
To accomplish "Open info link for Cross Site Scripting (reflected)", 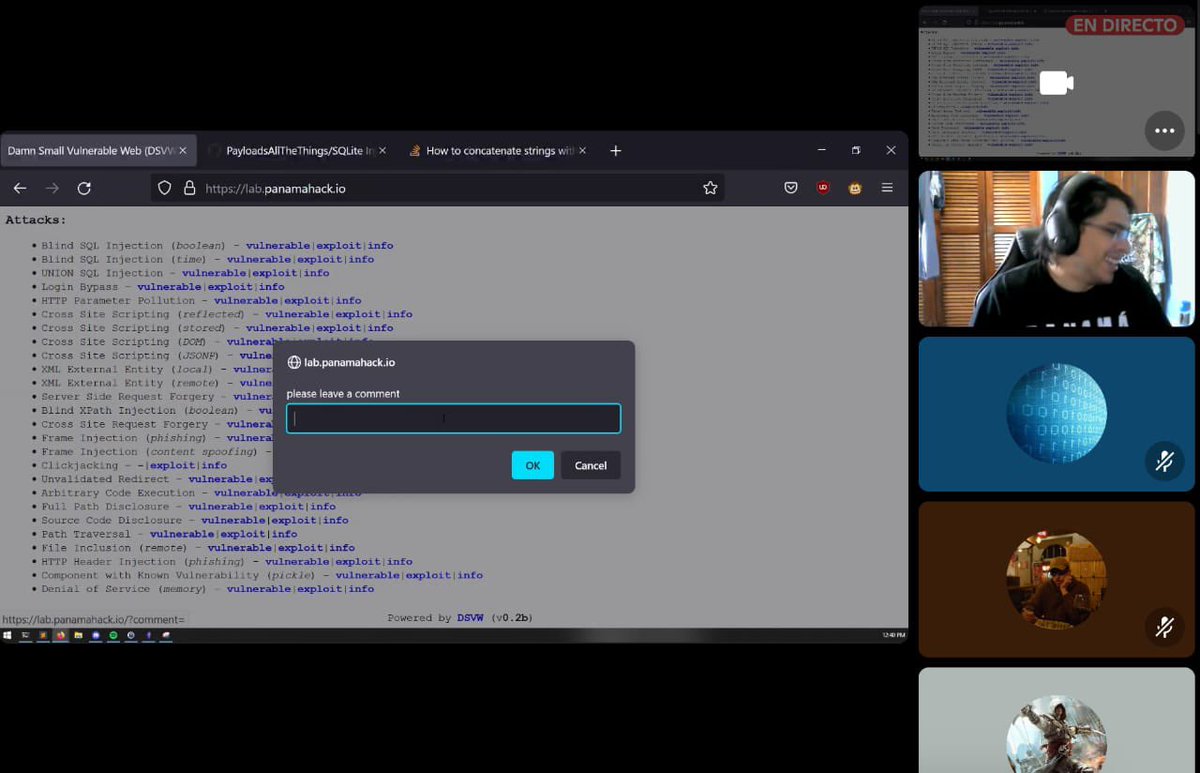I will [x=400, y=314].
